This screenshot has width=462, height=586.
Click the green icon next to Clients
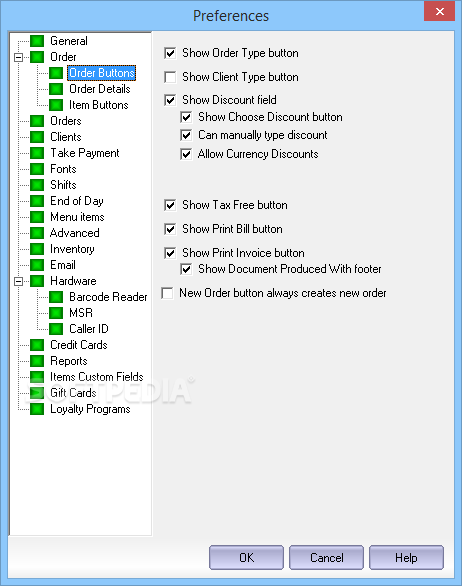coord(37,137)
